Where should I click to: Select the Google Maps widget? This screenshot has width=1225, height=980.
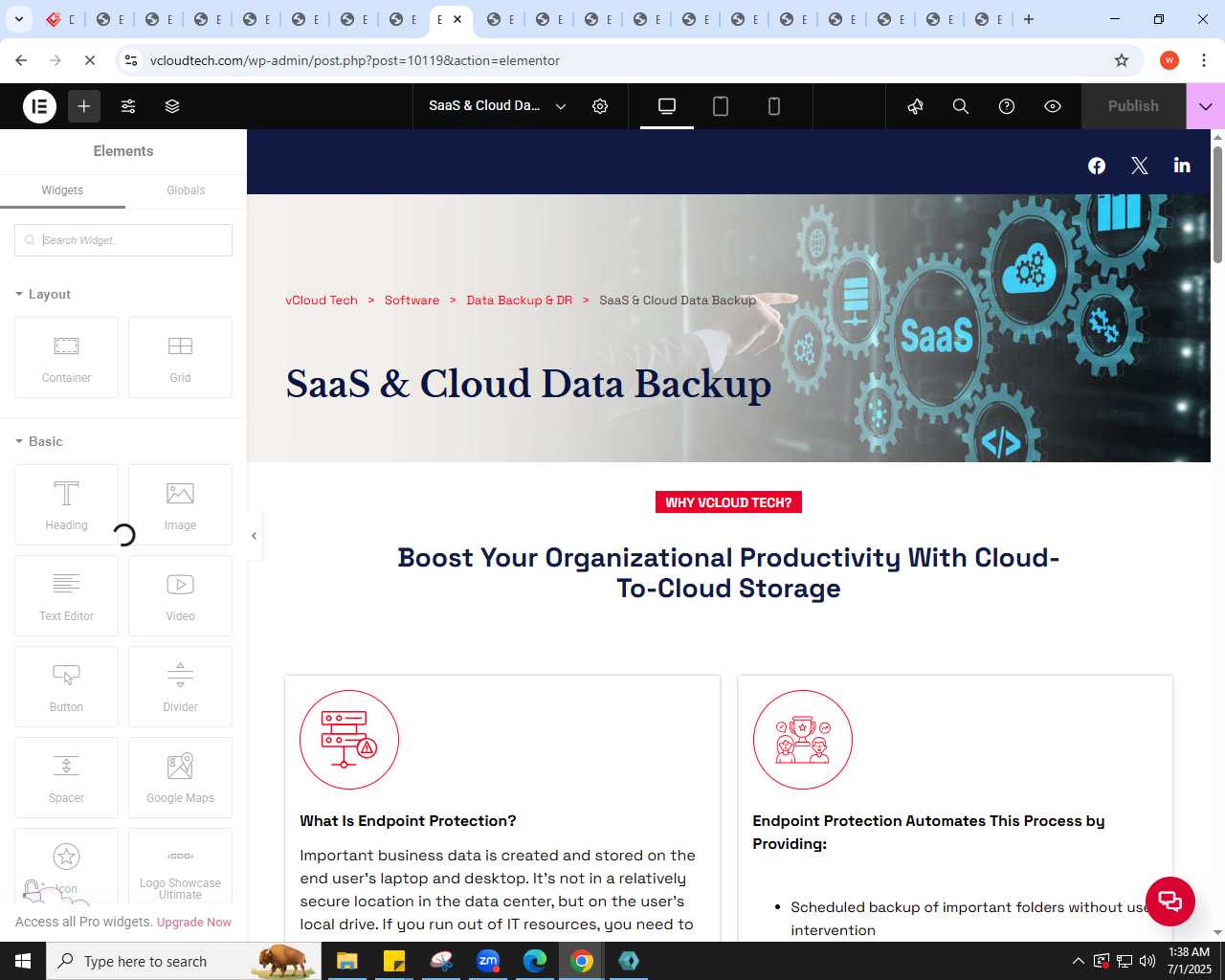[180, 777]
